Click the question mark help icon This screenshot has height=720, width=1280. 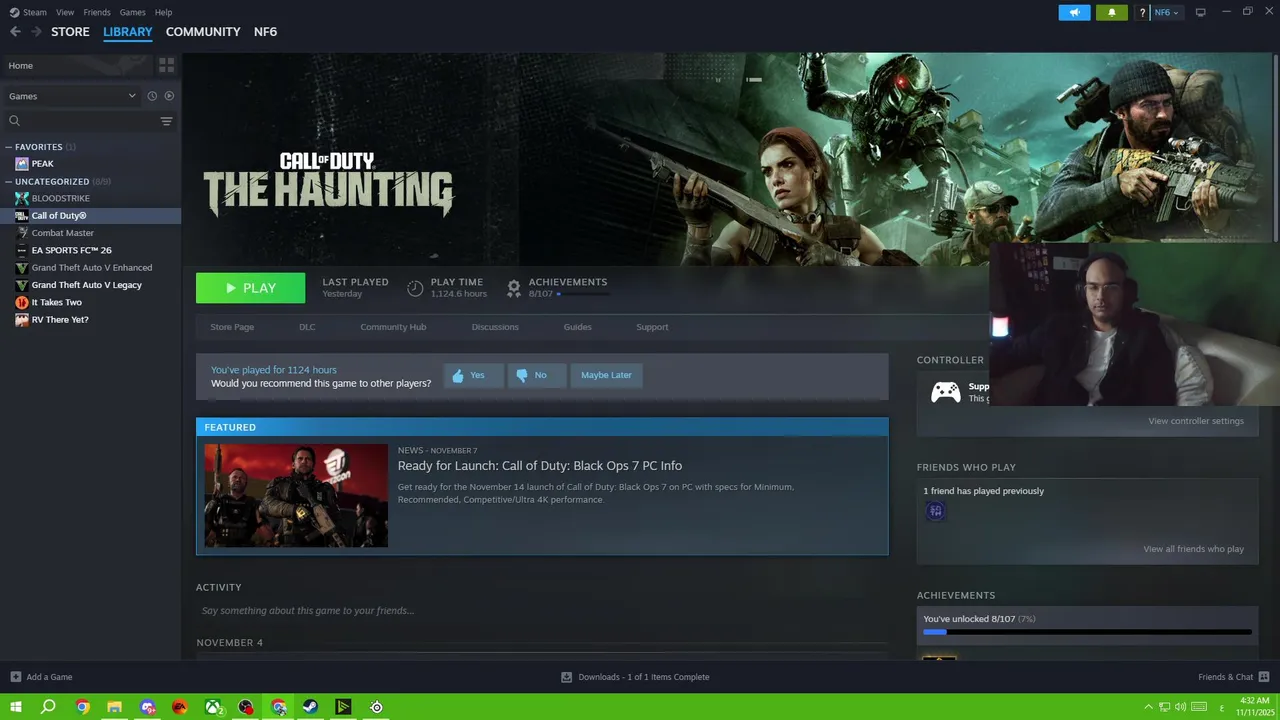click(x=1142, y=12)
